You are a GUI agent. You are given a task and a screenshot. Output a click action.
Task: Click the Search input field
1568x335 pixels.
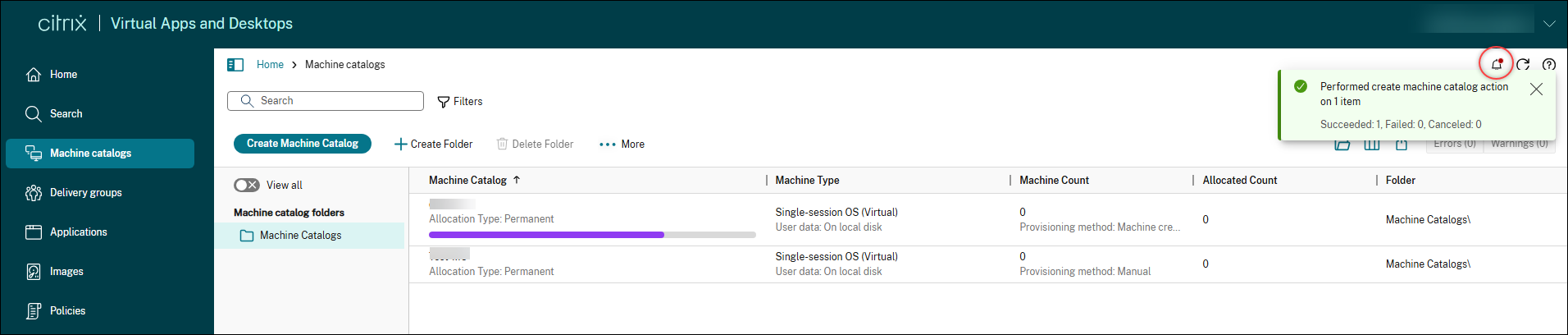(336, 101)
